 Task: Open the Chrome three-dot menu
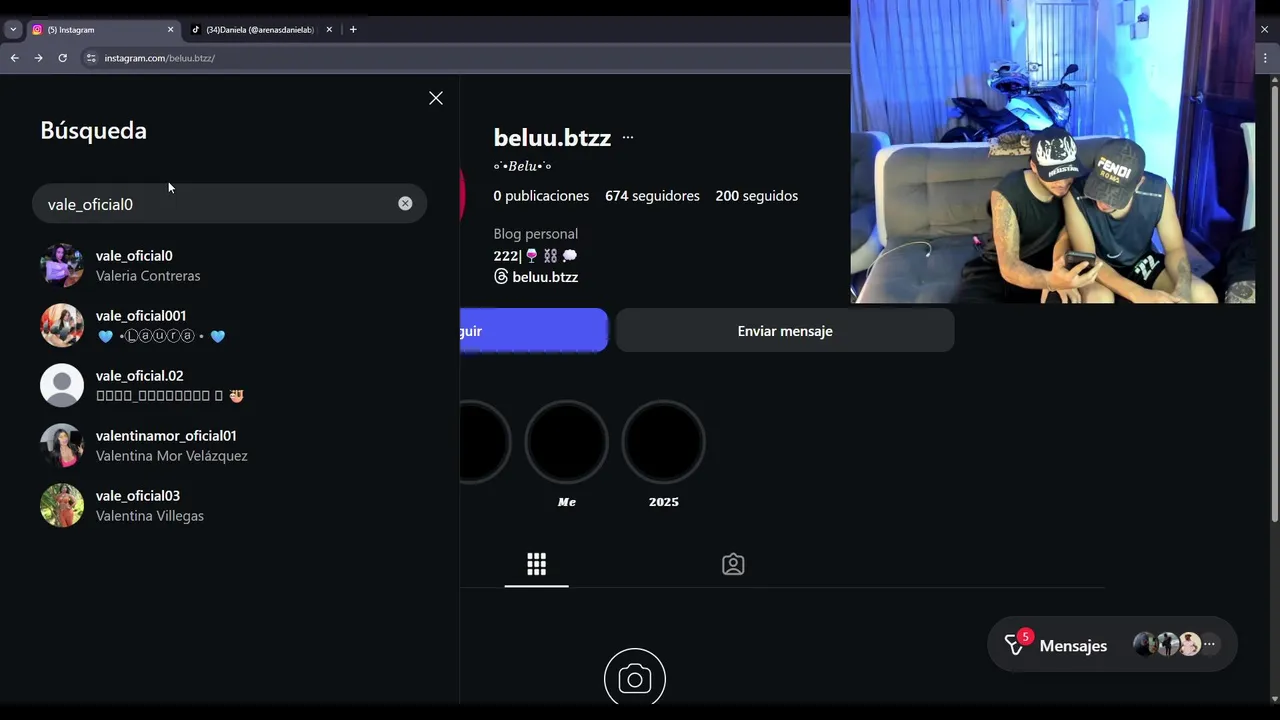click(x=1266, y=58)
